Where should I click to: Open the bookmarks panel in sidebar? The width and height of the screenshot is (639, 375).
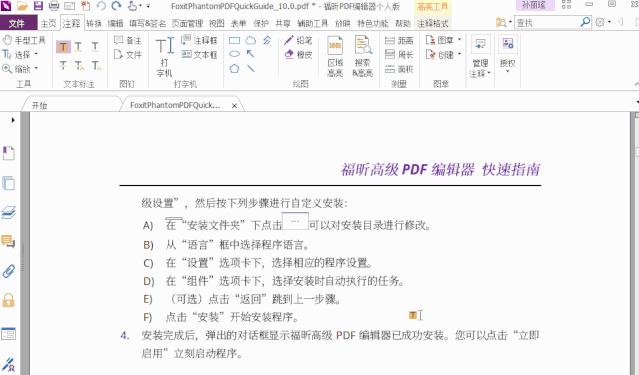[9, 153]
